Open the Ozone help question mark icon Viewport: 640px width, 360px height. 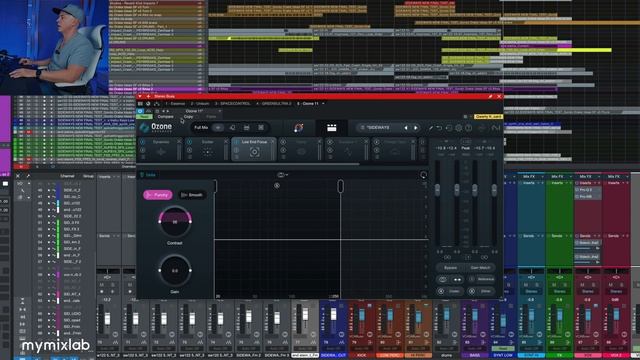tap(469, 128)
